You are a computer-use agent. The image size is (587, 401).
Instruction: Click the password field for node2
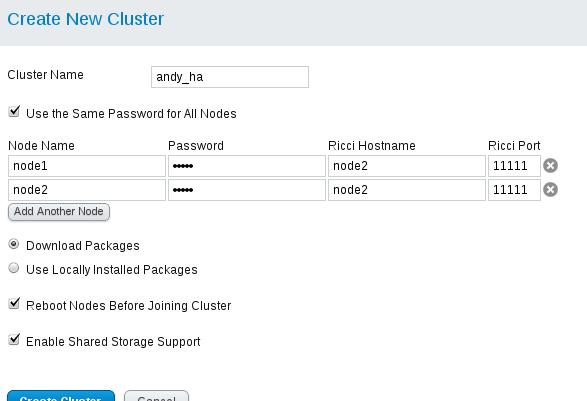tap(247, 190)
